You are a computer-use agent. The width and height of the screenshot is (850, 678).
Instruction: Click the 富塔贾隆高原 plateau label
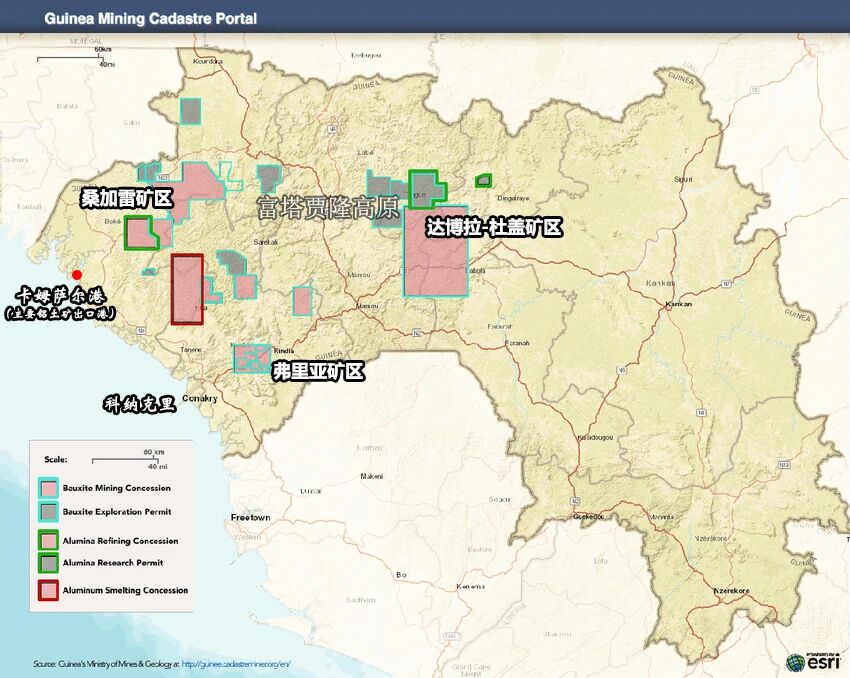(x=328, y=207)
